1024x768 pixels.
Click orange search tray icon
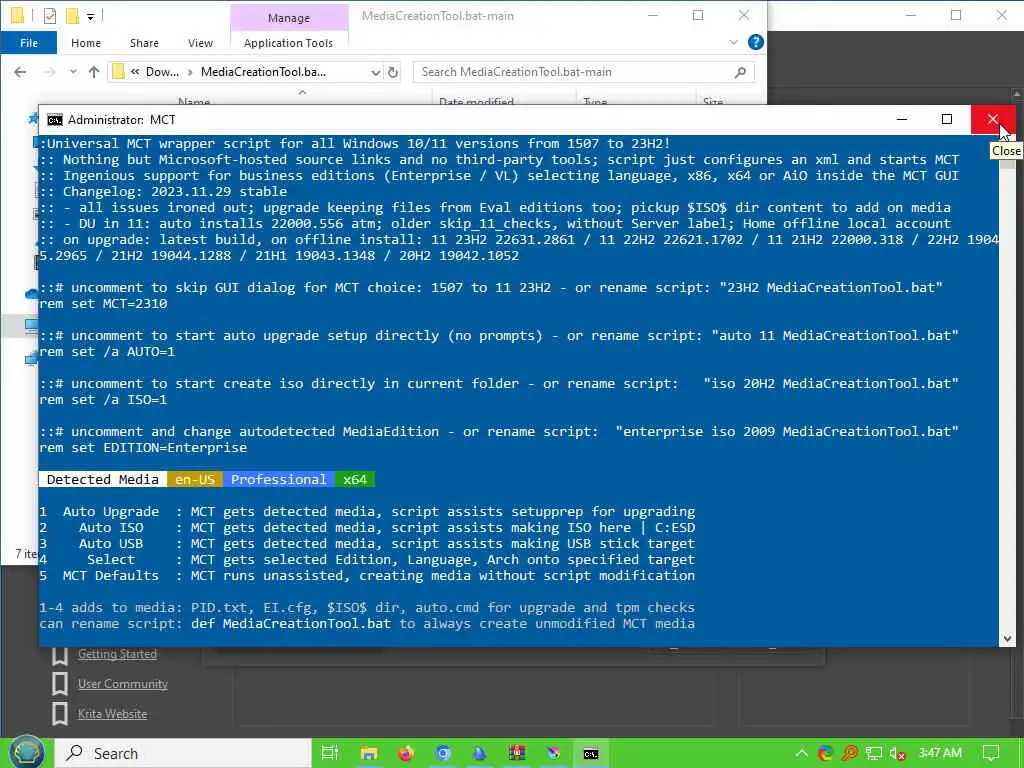[x=850, y=753]
